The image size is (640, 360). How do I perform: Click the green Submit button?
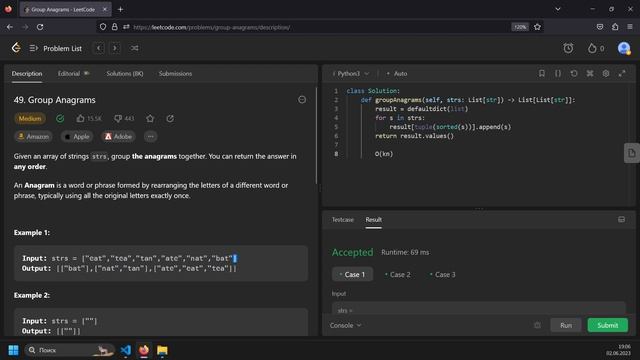coord(607,325)
